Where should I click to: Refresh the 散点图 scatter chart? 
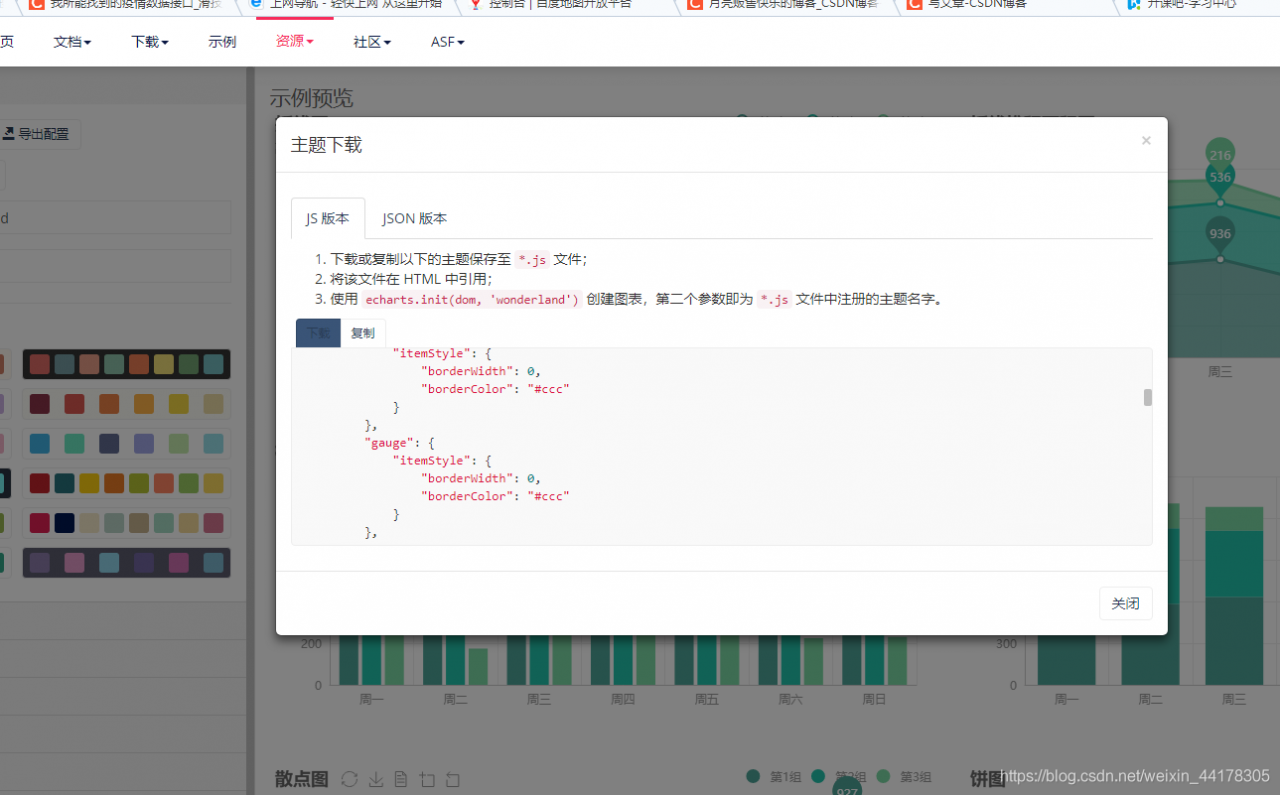349,779
